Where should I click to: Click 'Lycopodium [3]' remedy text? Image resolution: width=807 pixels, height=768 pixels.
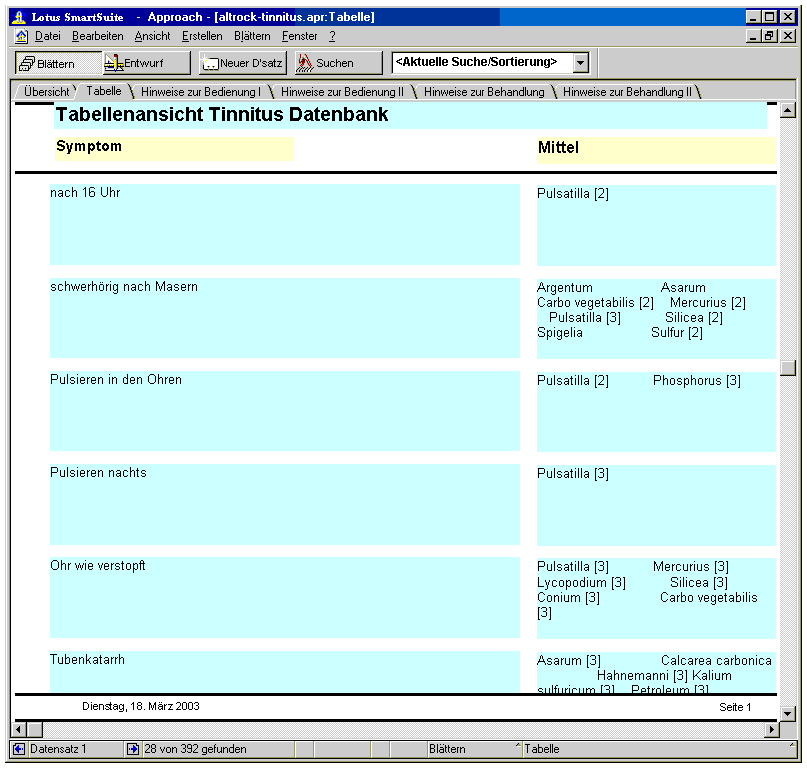point(581,583)
